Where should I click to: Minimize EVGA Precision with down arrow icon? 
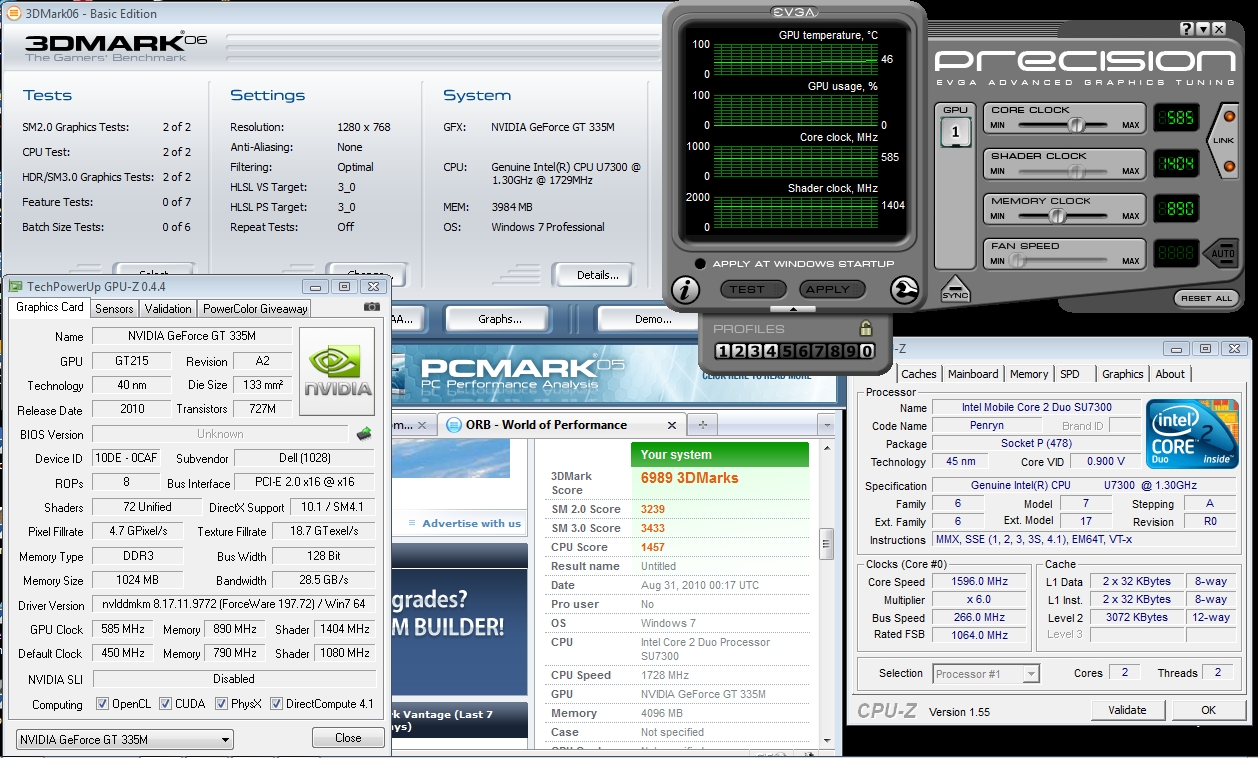1203,29
